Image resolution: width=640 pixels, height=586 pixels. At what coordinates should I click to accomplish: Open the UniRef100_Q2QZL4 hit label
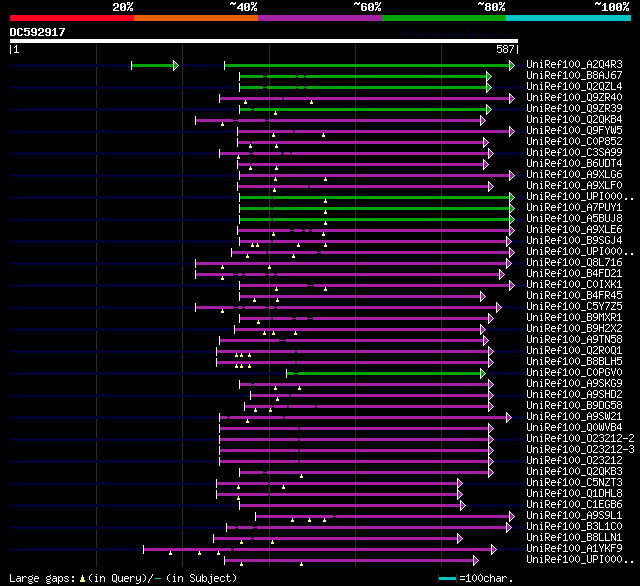click(574, 87)
